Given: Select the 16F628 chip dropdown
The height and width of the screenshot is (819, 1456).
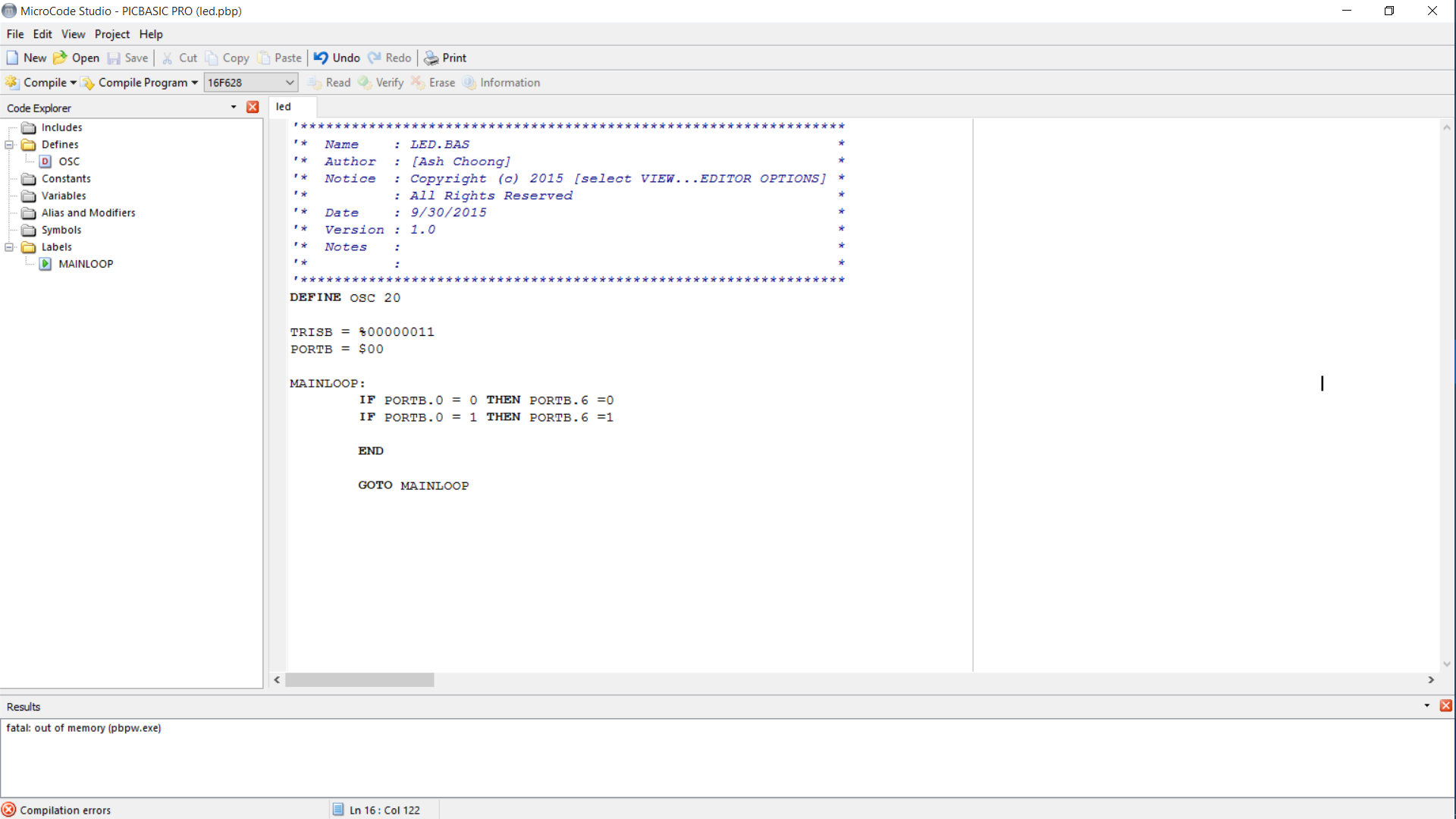Looking at the screenshot, I should click(x=250, y=82).
